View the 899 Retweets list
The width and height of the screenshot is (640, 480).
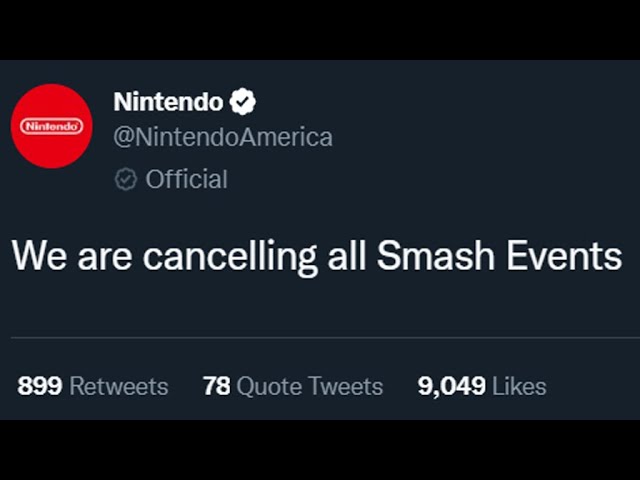[x=93, y=386]
